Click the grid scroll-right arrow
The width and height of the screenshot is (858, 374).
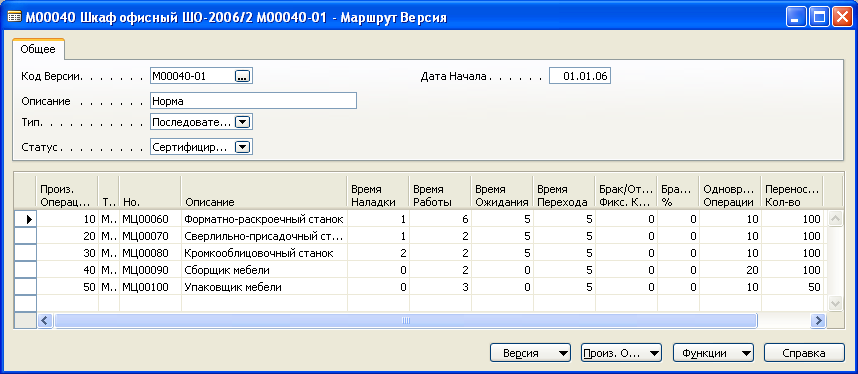(x=818, y=320)
